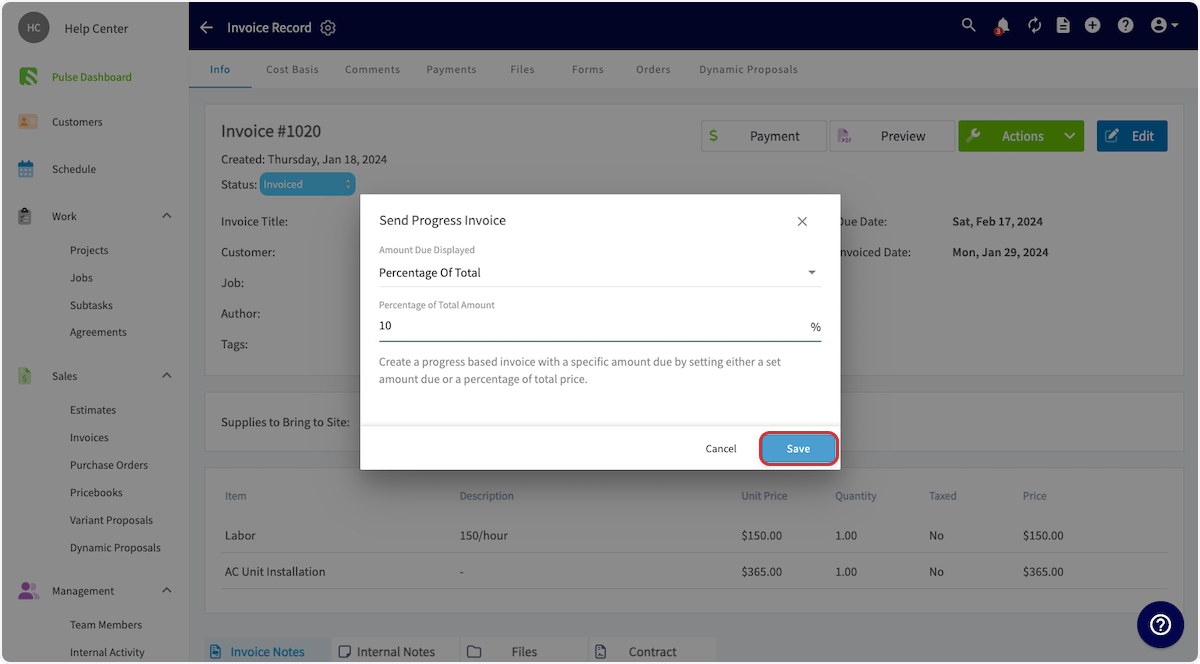Click Save in the progress invoice dialog

(x=798, y=449)
